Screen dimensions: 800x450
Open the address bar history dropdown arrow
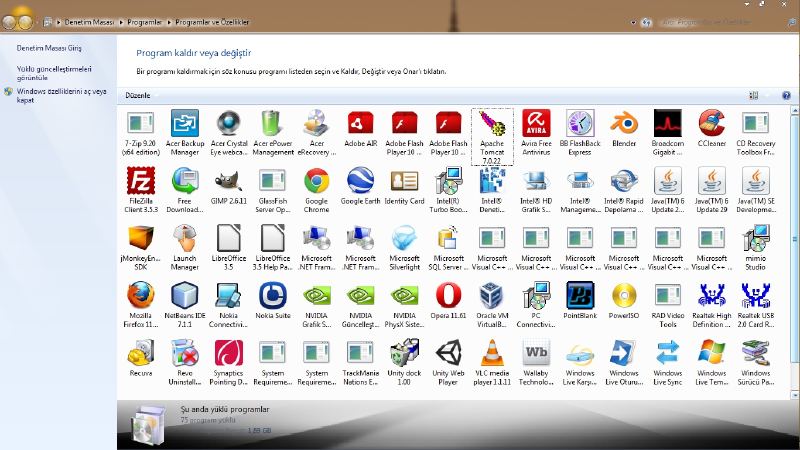tap(633, 22)
